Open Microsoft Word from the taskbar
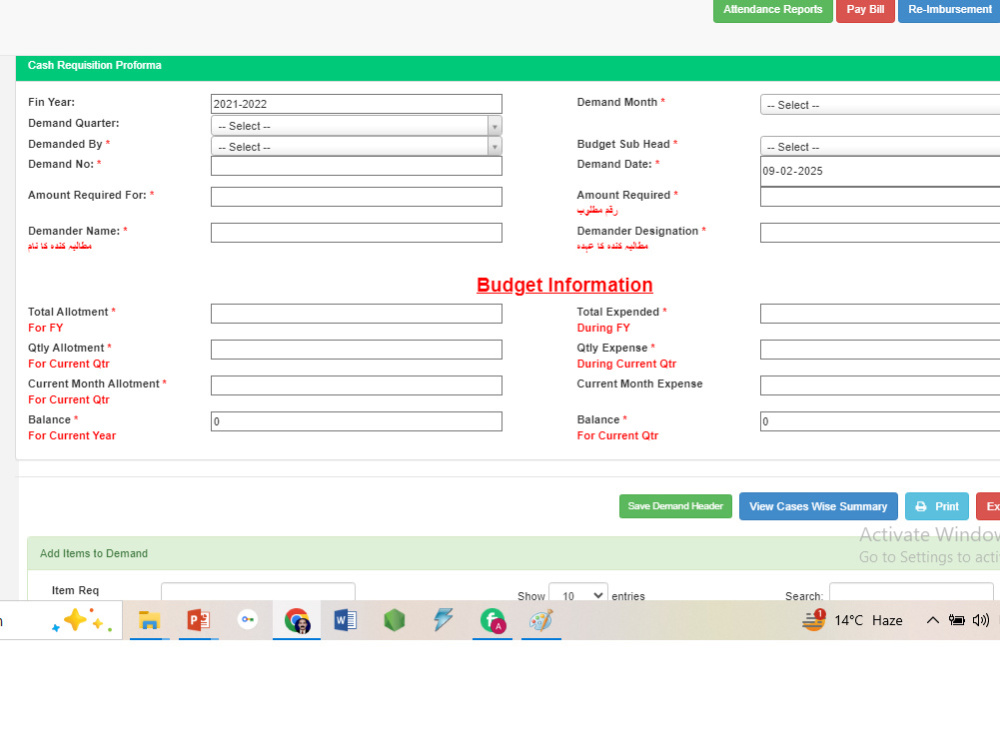This screenshot has width=1000, height=750. (345, 620)
